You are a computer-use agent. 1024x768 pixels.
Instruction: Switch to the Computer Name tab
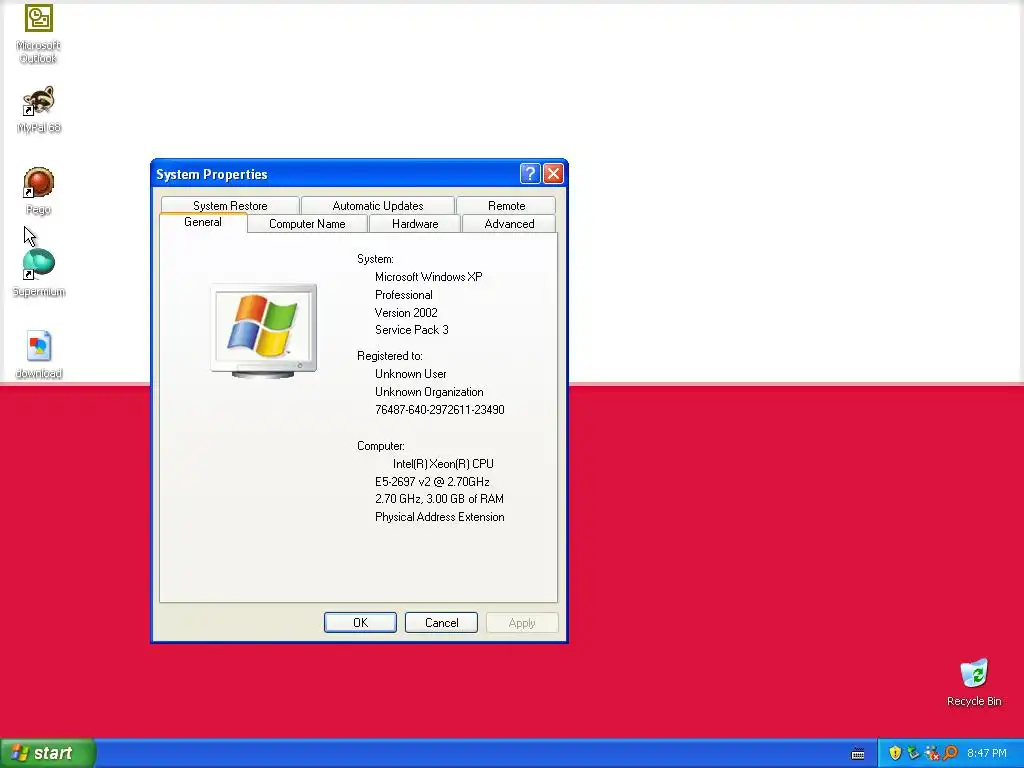307,223
